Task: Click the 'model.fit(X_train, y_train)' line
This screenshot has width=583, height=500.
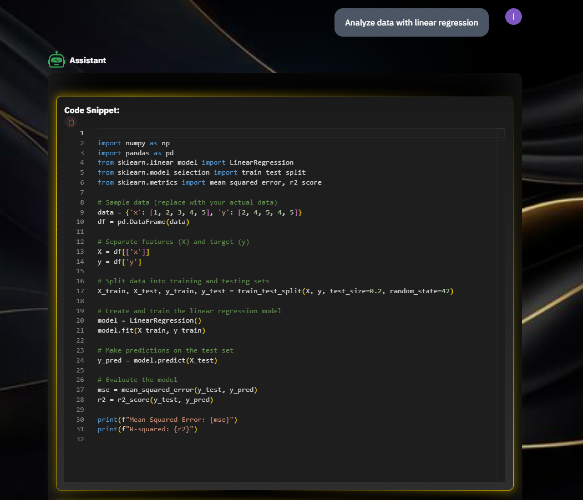Action: [x=151, y=330]
